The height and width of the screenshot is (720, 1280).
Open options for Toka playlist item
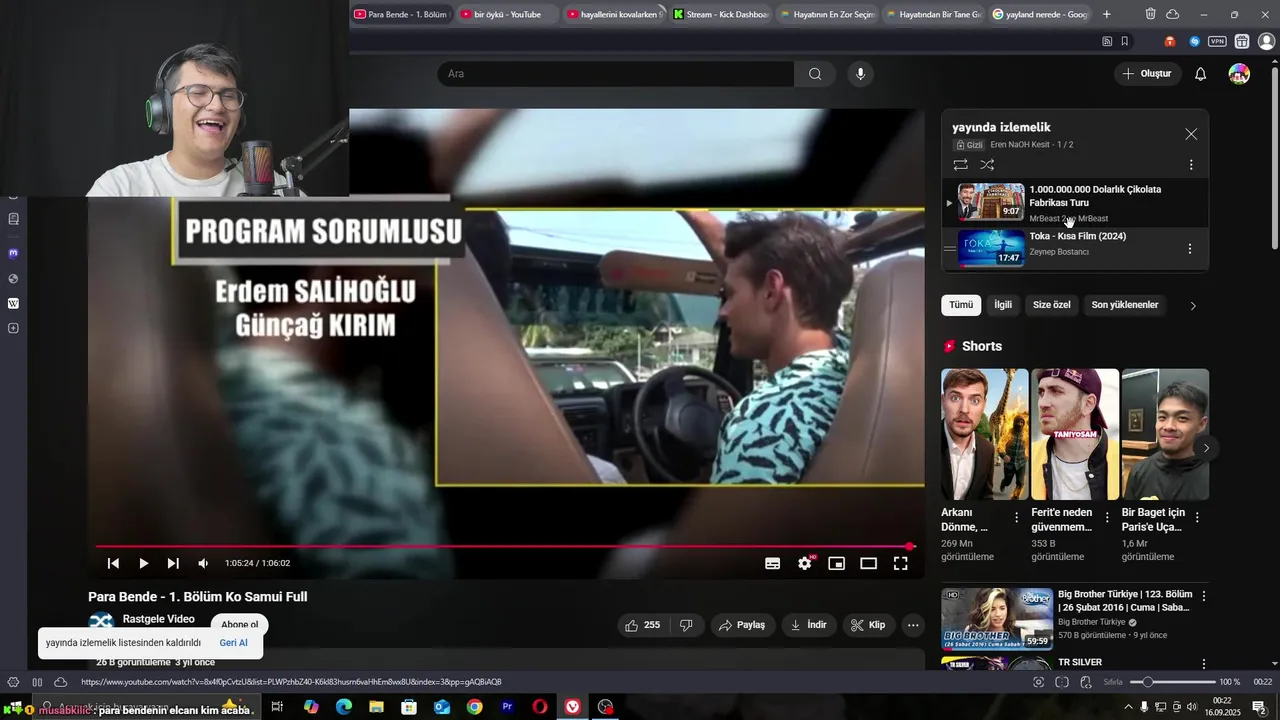click(x=1190, y=248)
